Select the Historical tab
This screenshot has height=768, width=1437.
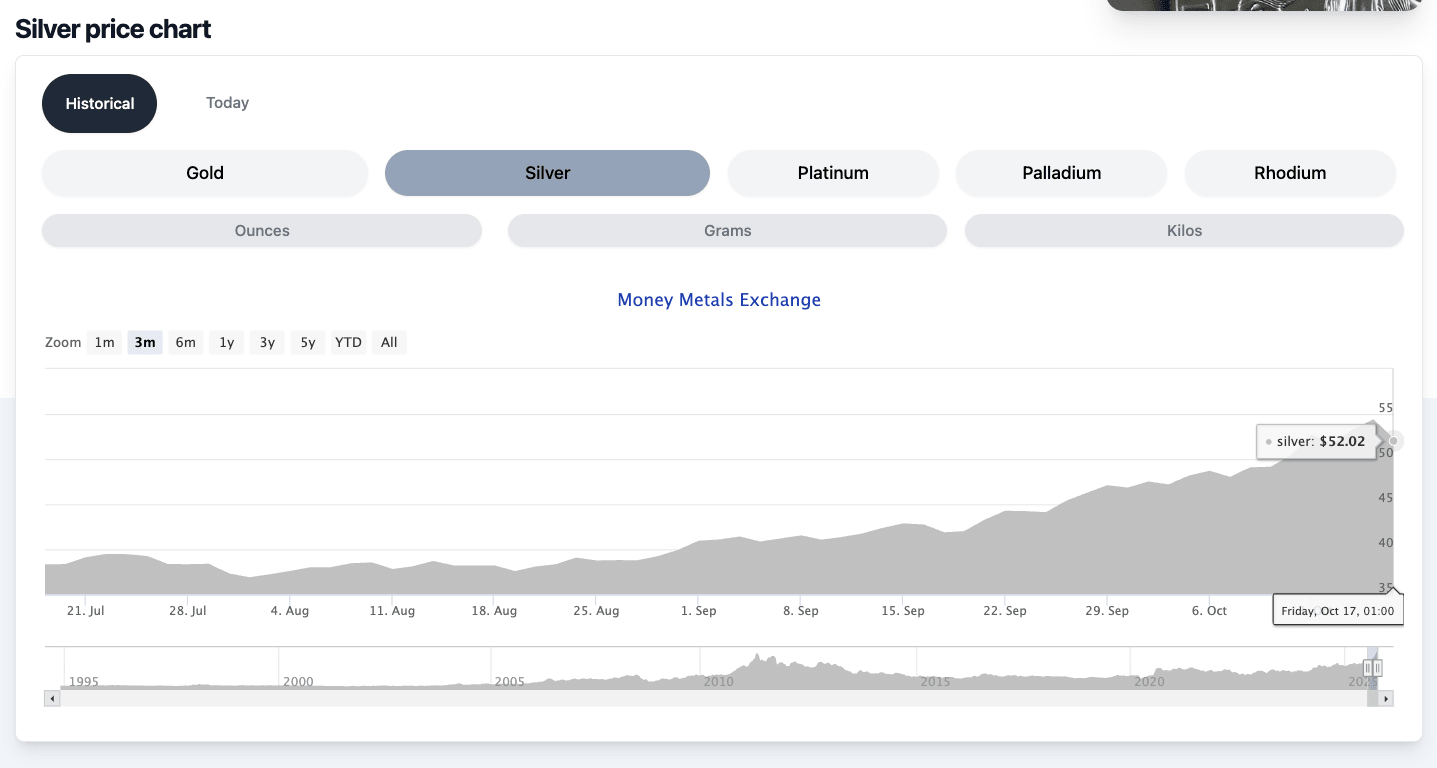coord(100,104)
